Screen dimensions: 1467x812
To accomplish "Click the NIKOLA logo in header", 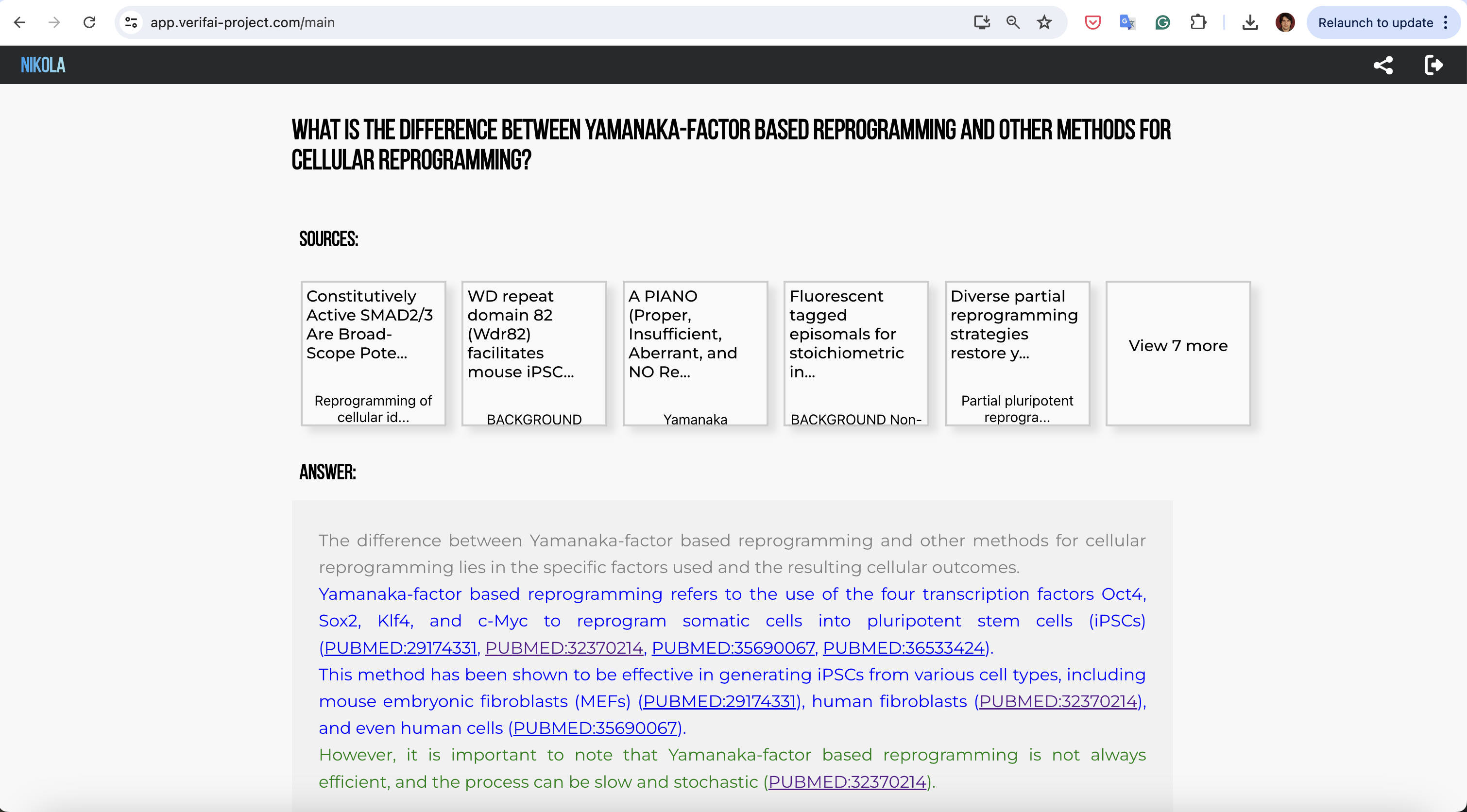I will [43, 65].
